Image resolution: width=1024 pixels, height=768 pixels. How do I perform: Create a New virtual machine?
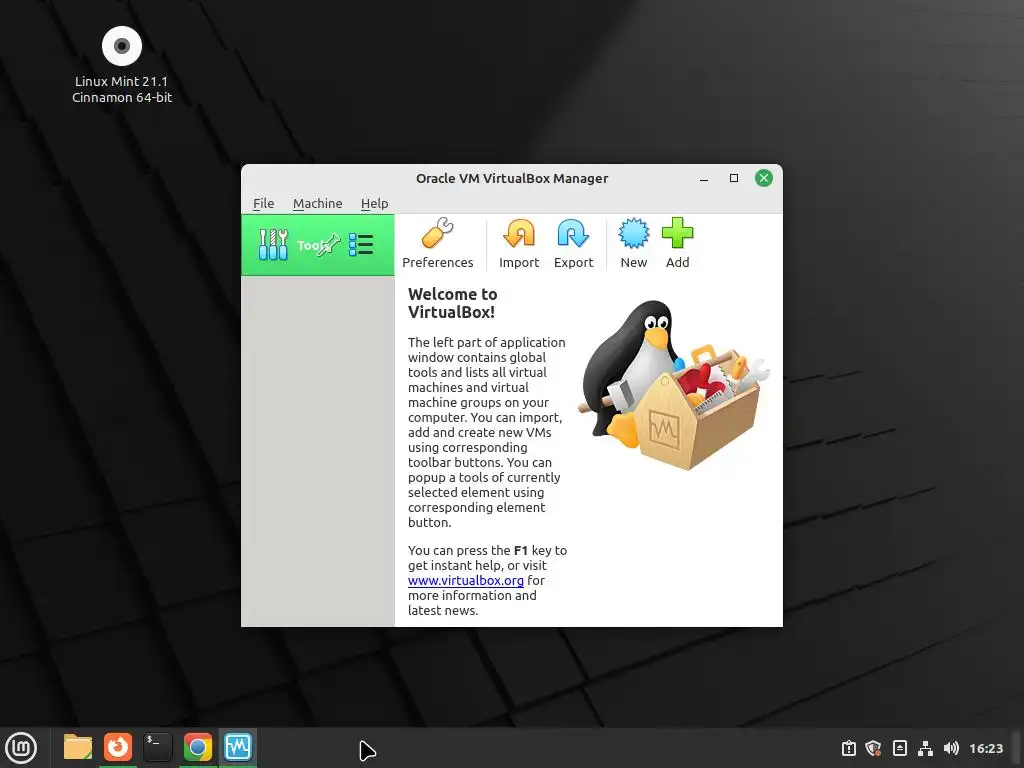(633, 244)
